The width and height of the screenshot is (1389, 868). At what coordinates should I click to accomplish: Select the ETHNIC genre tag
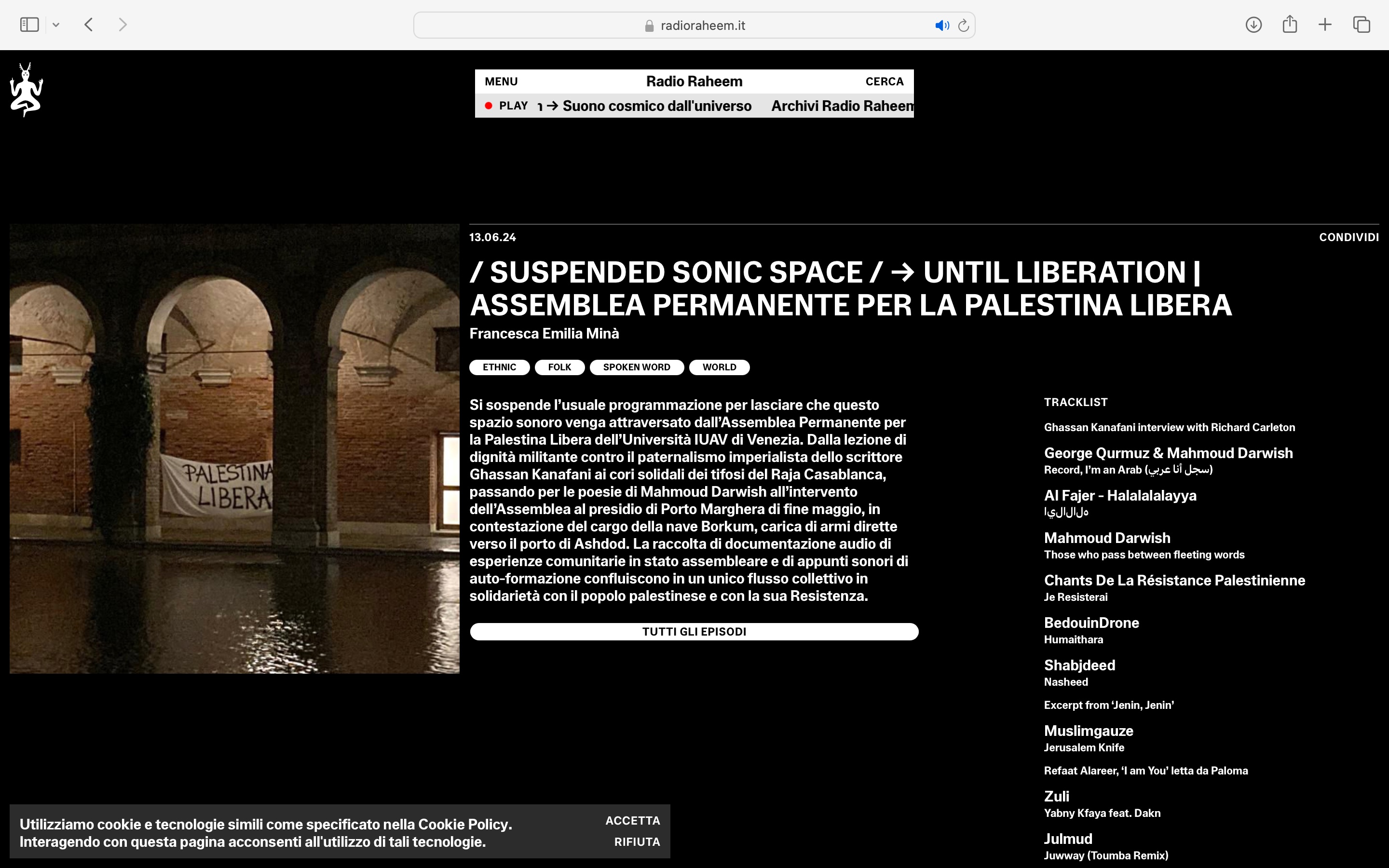pos(499,367)
